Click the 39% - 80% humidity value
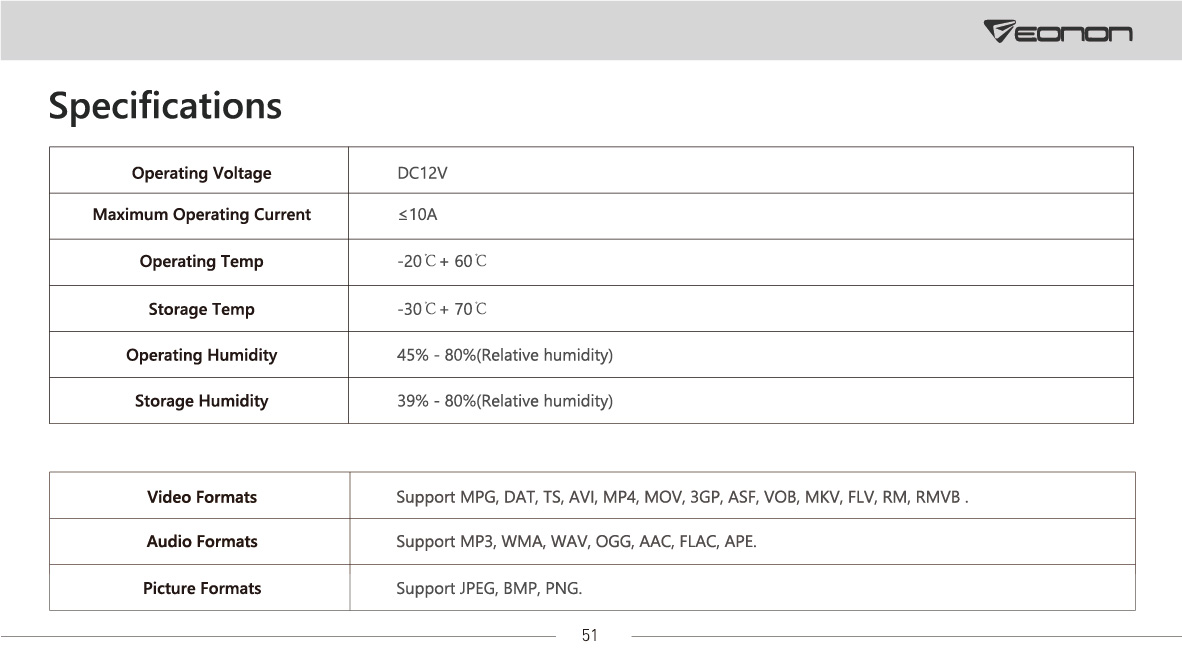 click(504, 401)
